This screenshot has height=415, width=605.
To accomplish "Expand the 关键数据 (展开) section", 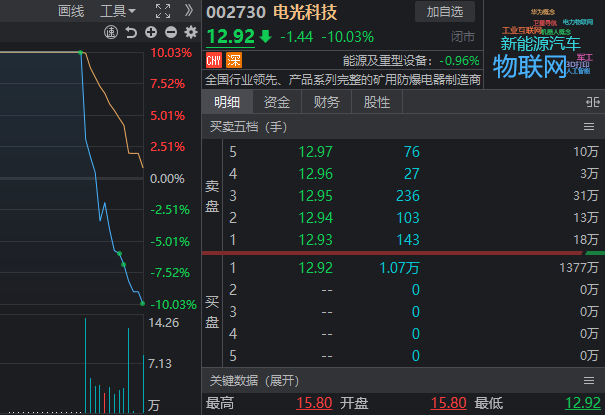I will tap(255, 381).
